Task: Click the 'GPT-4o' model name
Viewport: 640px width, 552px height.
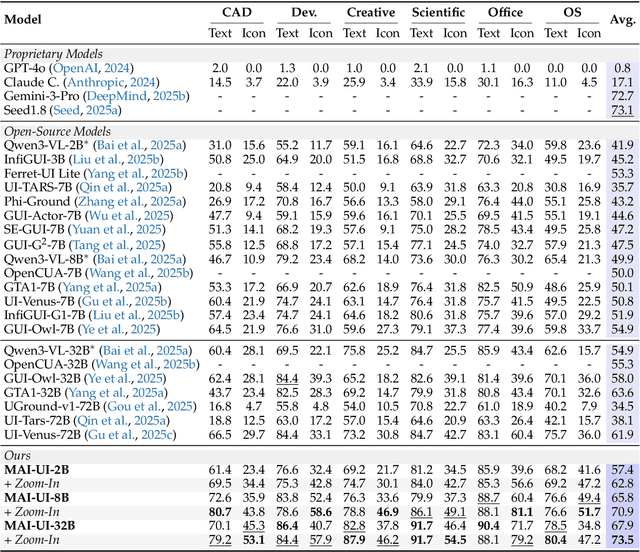Action: (x=24, y=68)
